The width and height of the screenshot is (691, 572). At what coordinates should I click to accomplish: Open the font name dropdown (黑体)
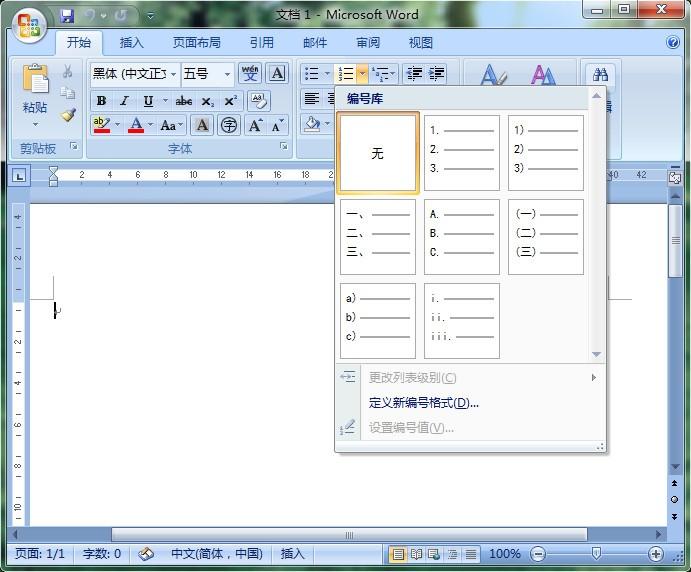[173, 74]
